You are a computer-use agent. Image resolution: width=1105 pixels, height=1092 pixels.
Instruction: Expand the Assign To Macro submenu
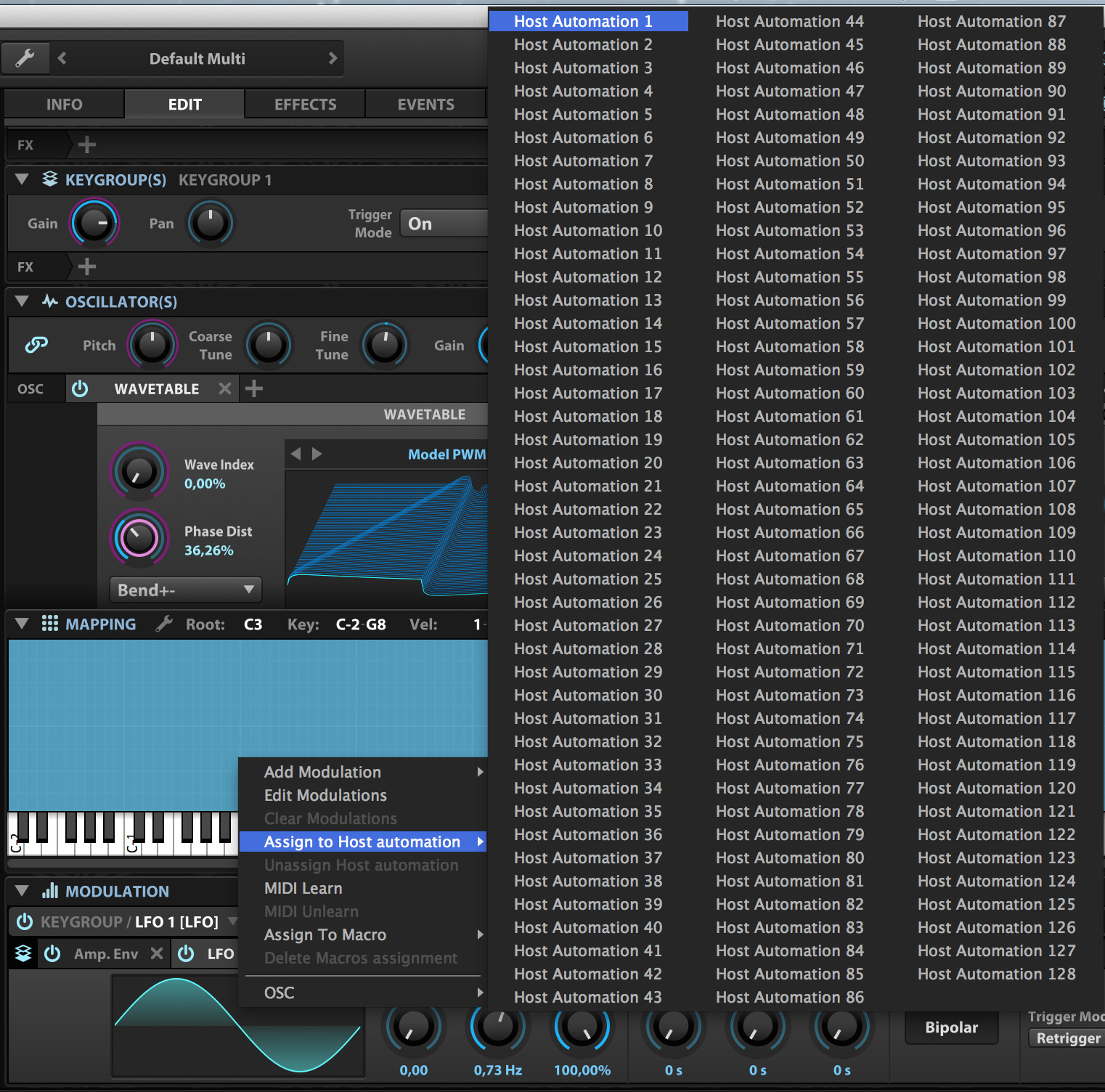tap(363, 934)
